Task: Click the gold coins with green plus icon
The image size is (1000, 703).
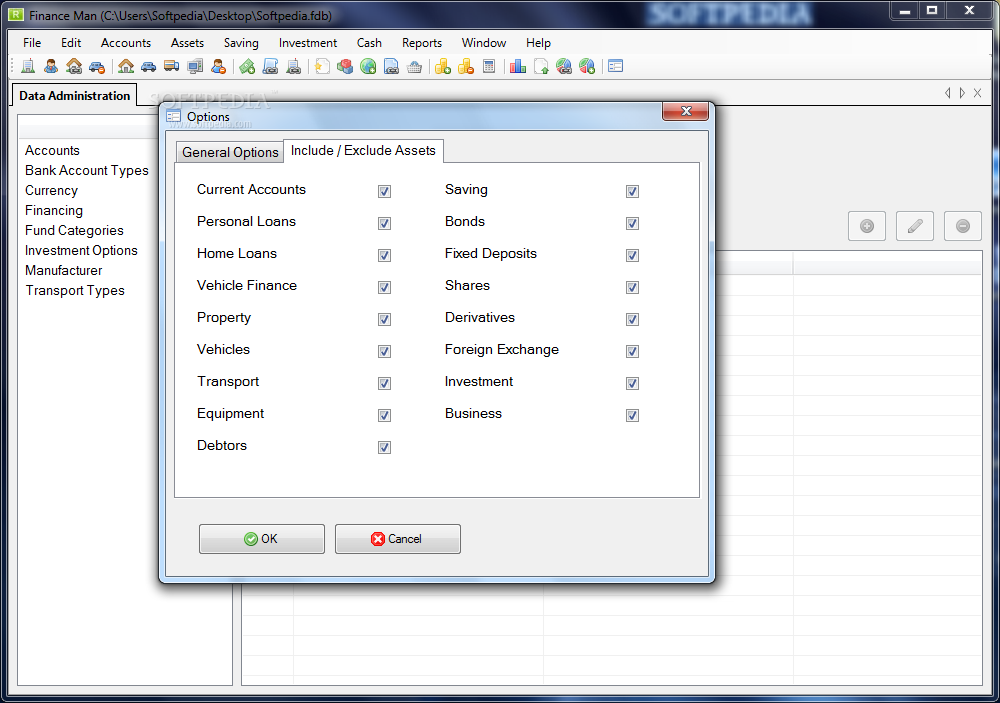Action: click(x=443, y=66)
